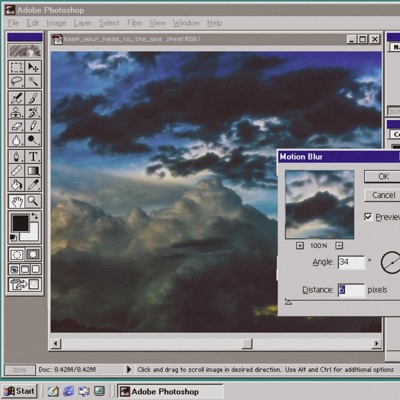Open the File menu
Screen dimensions: 400x400
[x=13, y=23]
